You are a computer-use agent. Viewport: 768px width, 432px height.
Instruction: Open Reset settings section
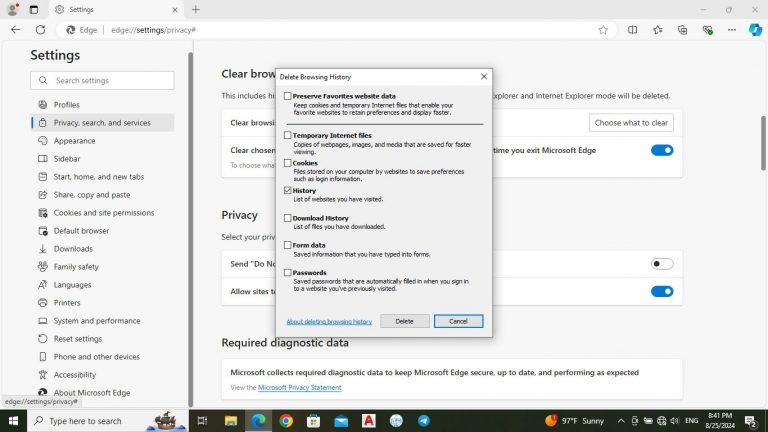point(102,339)
